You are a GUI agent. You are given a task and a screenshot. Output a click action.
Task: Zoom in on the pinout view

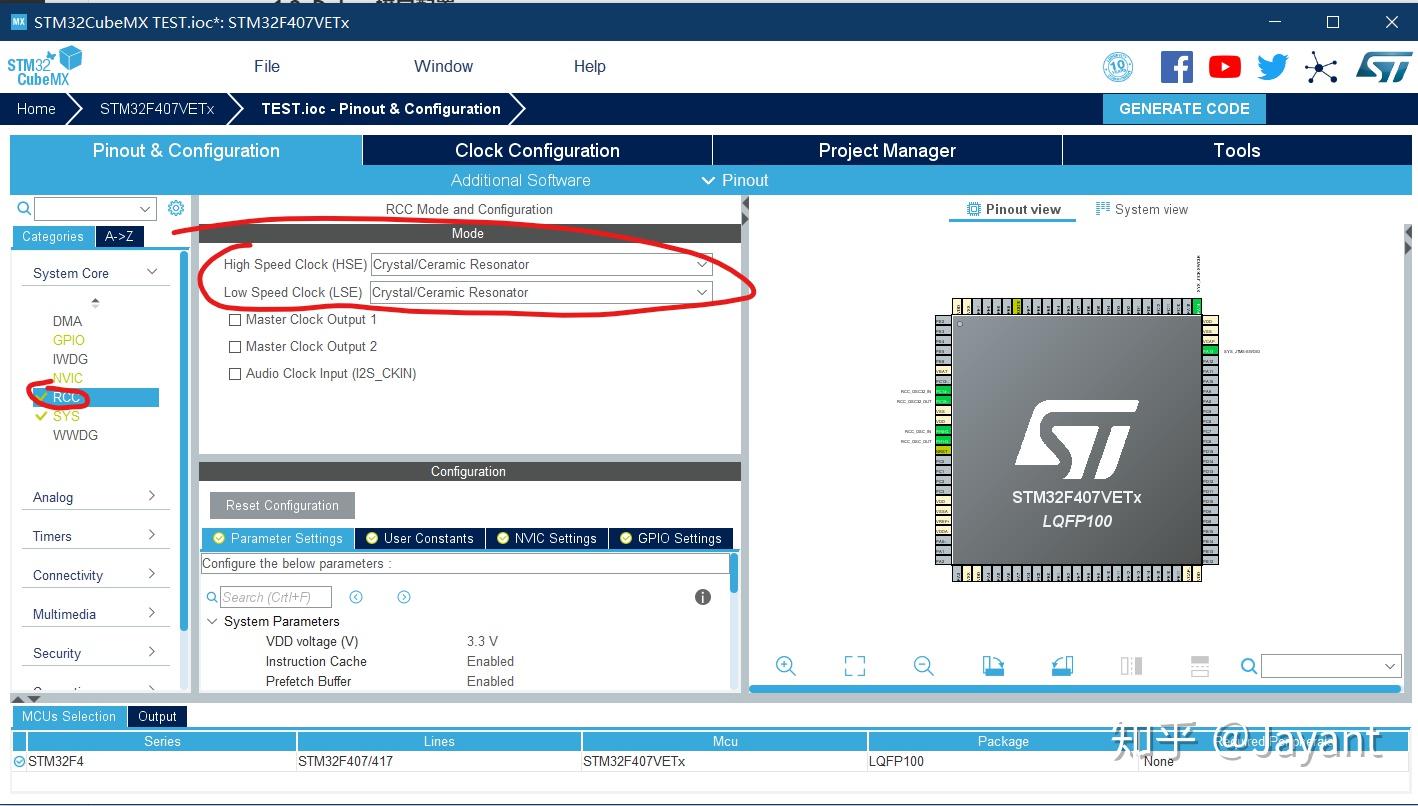click(x=785, y=665)
